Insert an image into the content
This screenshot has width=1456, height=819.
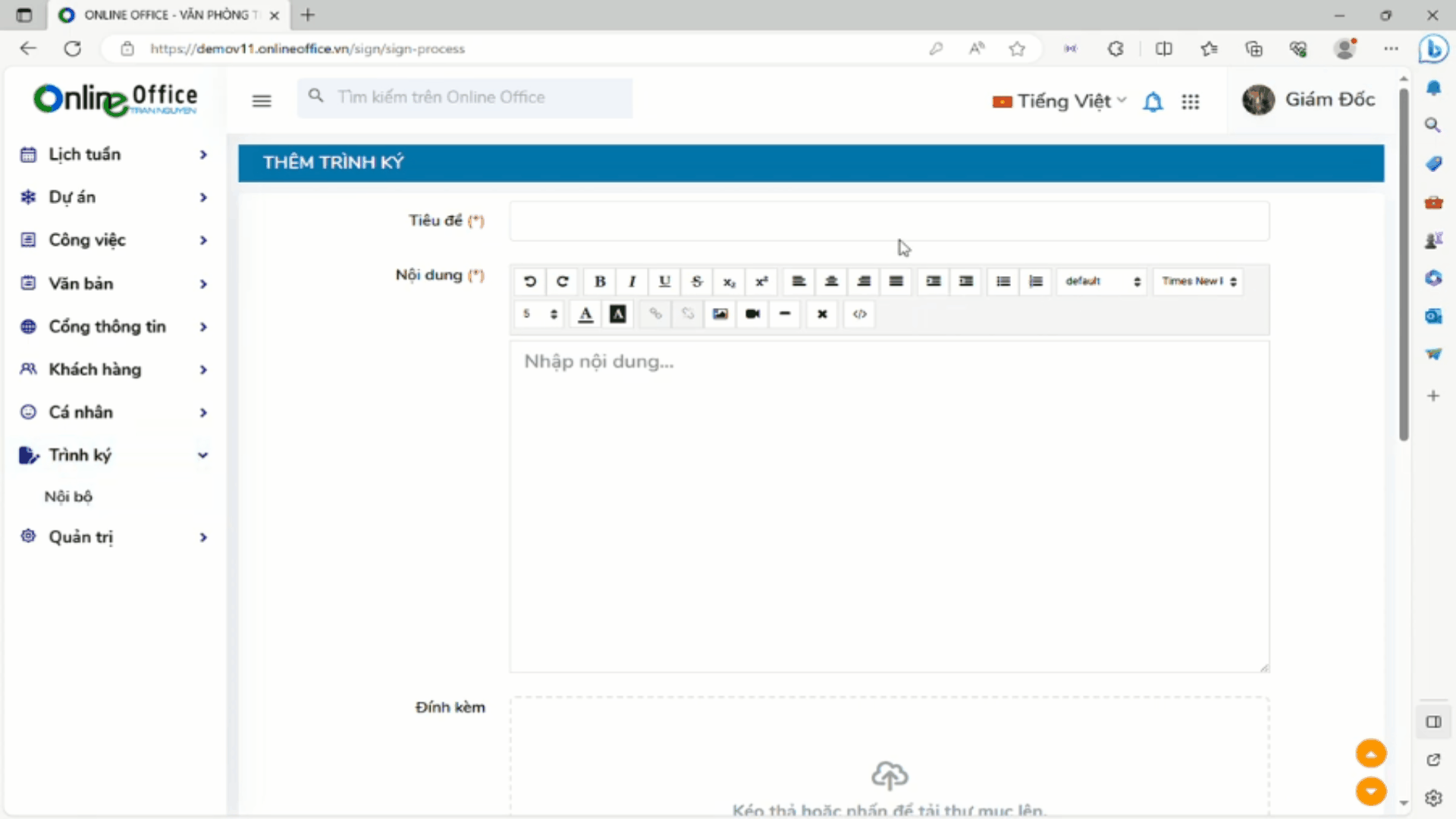pos(720,314)
